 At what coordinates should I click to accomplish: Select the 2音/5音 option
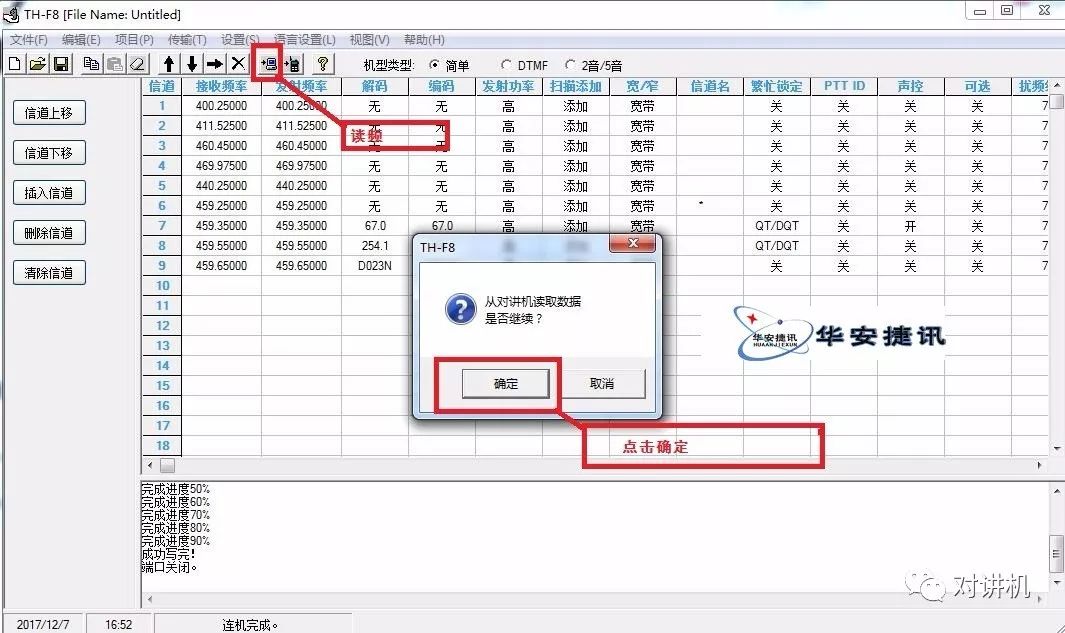(570, 64)
